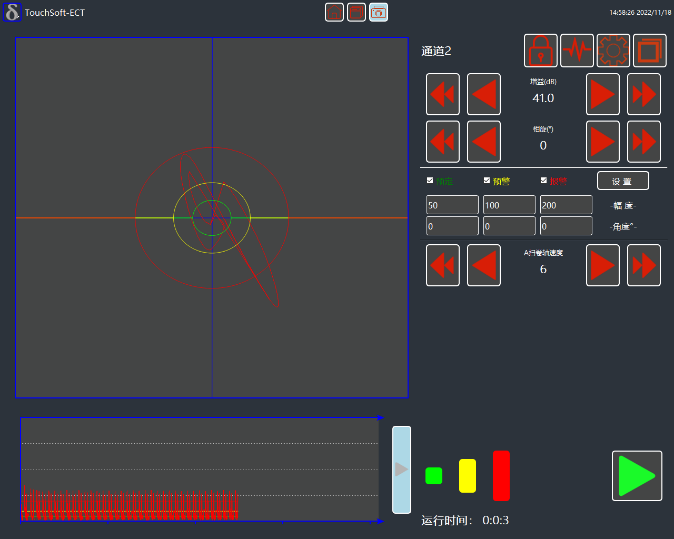This screenshot has height=539, width=674.
Task: Increase gain (dB) with single right arrow
Action: pos(603,94)
